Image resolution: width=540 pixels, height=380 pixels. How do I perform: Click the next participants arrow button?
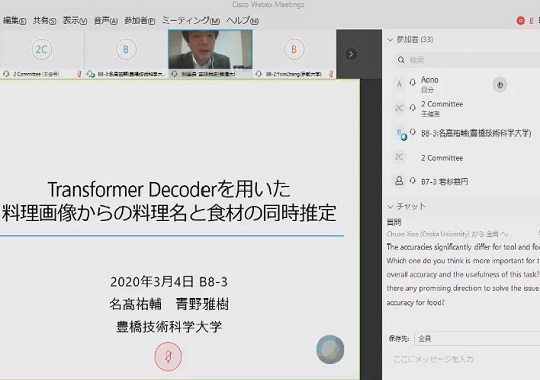tap(351, 54)
